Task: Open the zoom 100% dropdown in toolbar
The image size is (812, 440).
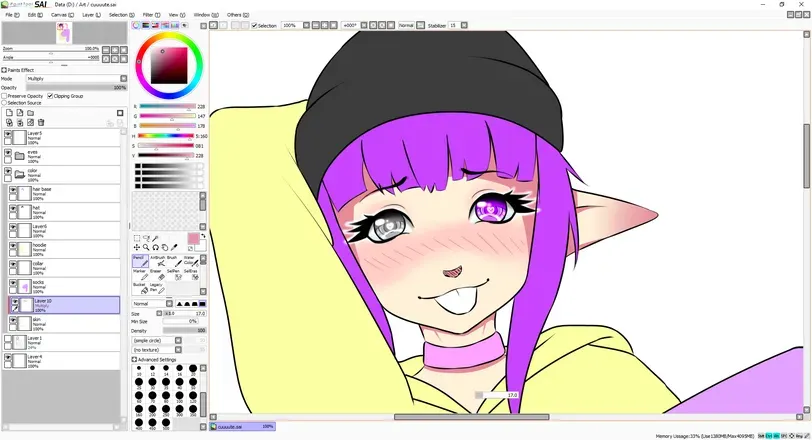Action: (x=306, y=25)
